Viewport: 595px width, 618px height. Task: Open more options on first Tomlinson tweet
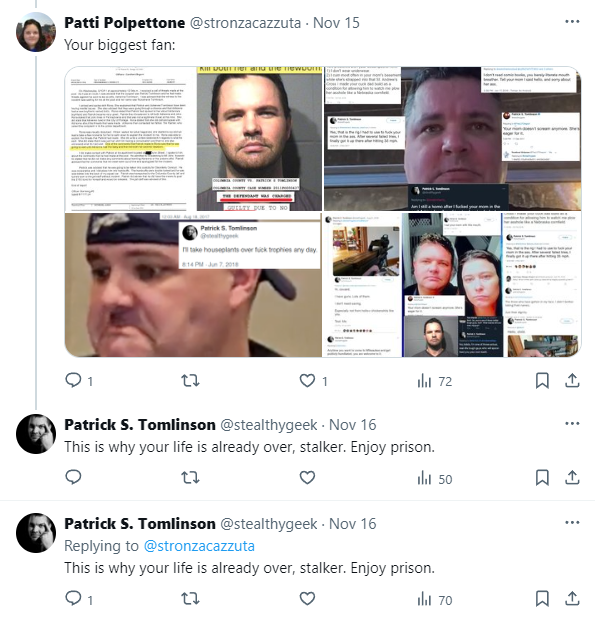point(572,423)
